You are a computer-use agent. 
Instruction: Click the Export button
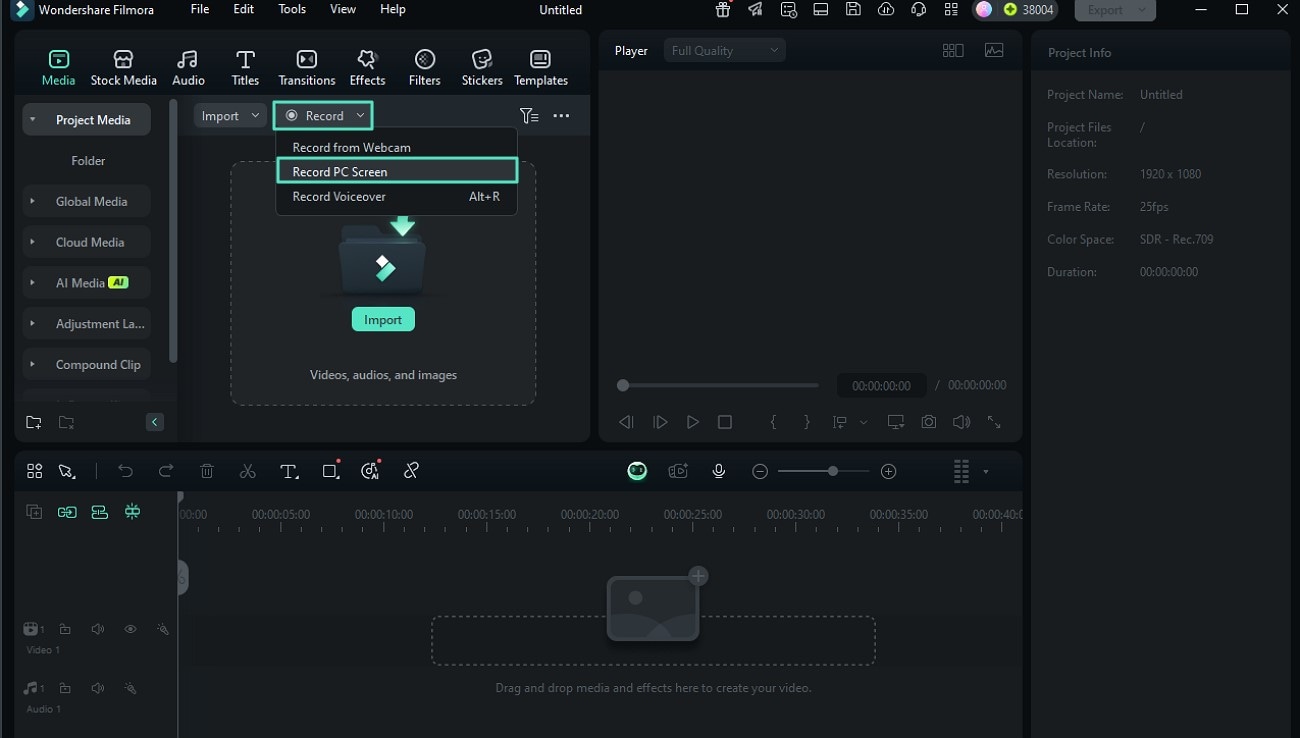point(1115,10)
